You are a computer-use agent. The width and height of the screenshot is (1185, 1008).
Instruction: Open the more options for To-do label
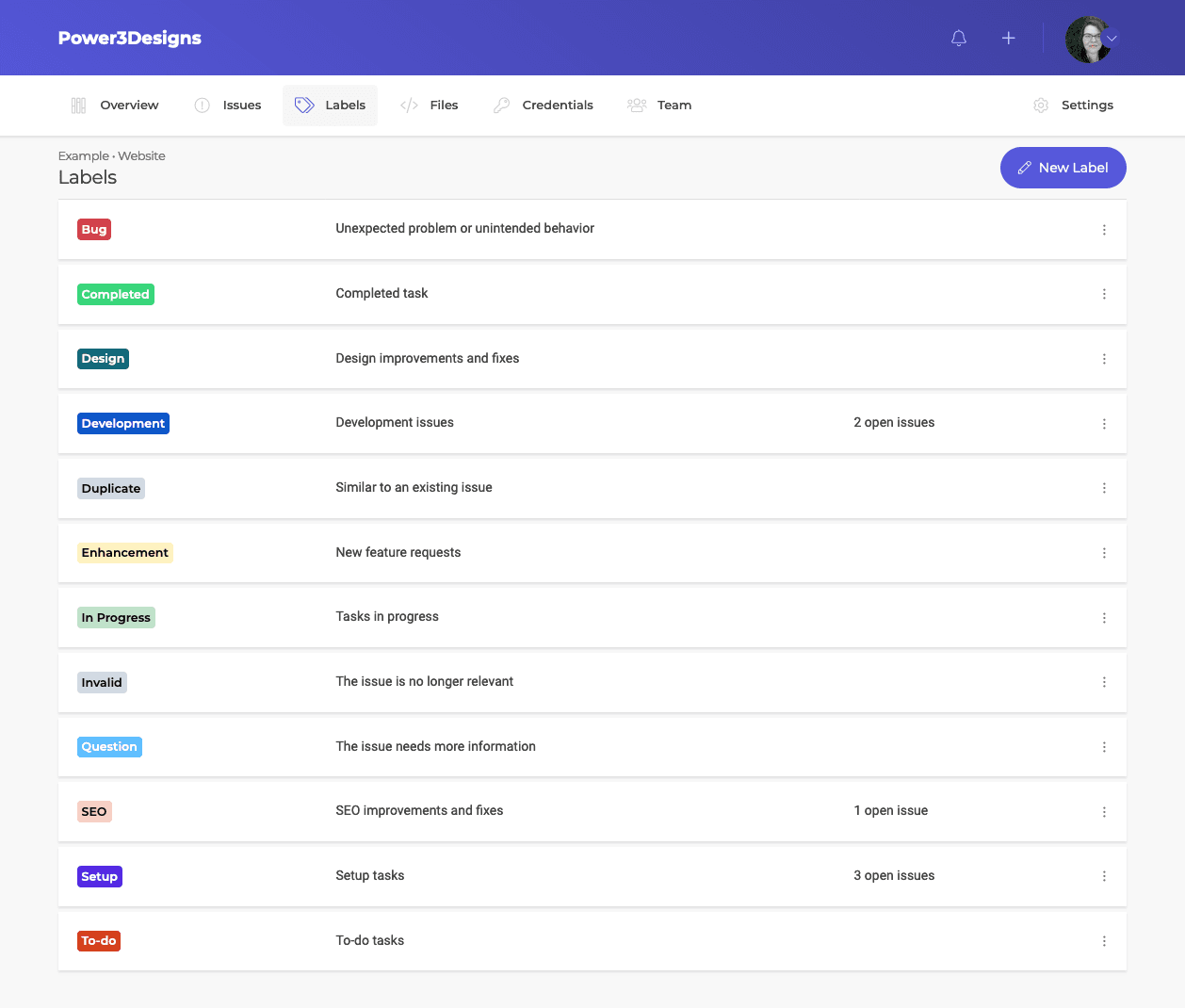[1104, 941]
